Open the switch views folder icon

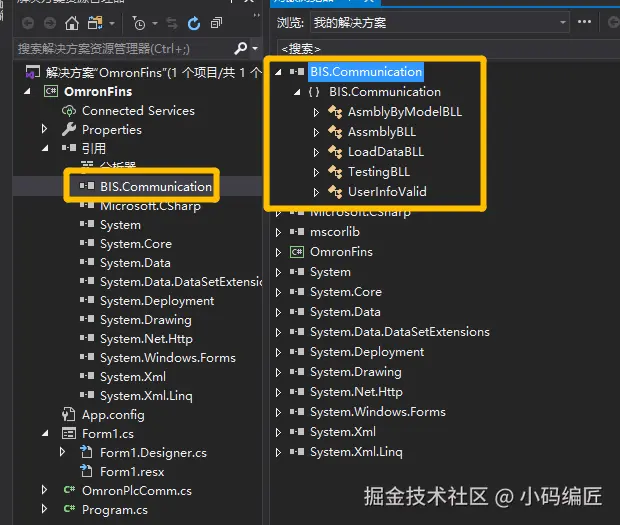[x=95, y=23]
